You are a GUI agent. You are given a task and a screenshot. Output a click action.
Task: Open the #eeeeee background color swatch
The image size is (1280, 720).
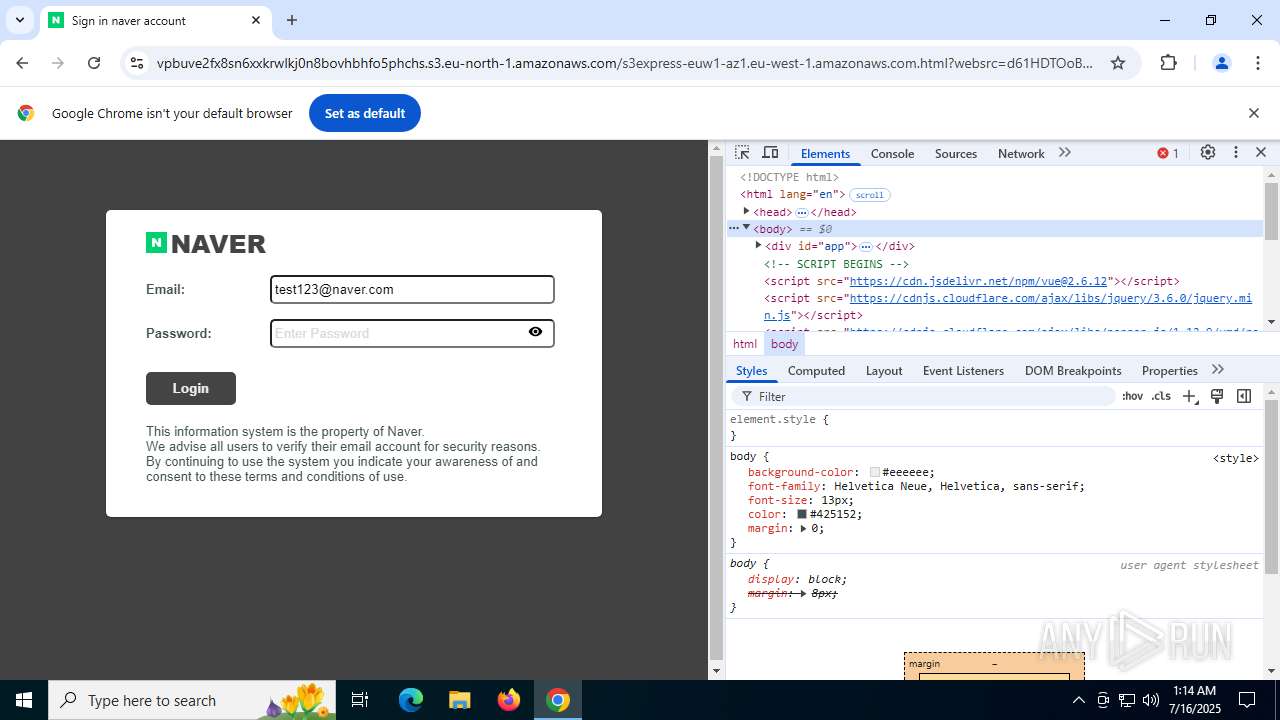(875, 472)
